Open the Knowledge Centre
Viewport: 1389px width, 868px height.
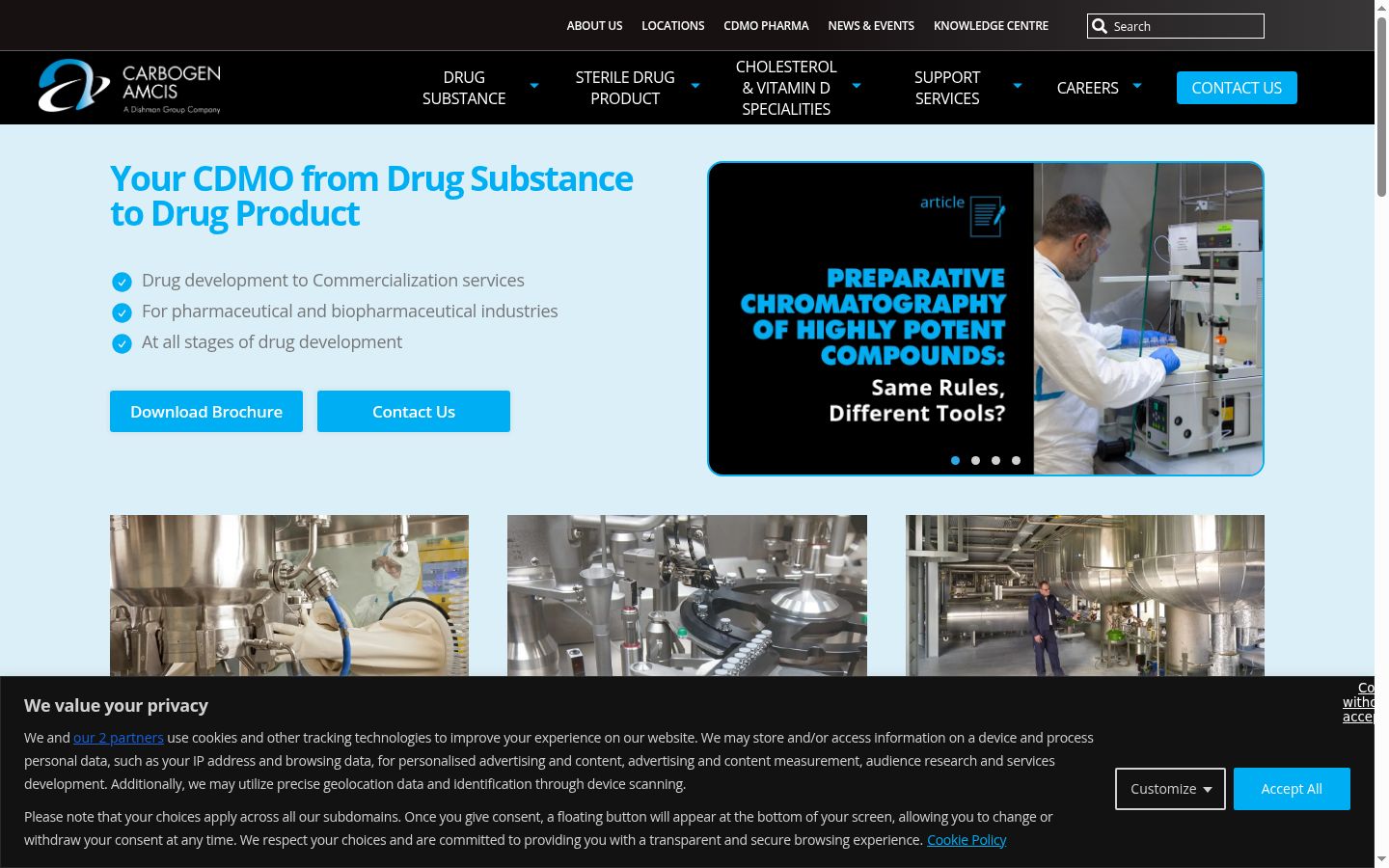tap(991, 26)
